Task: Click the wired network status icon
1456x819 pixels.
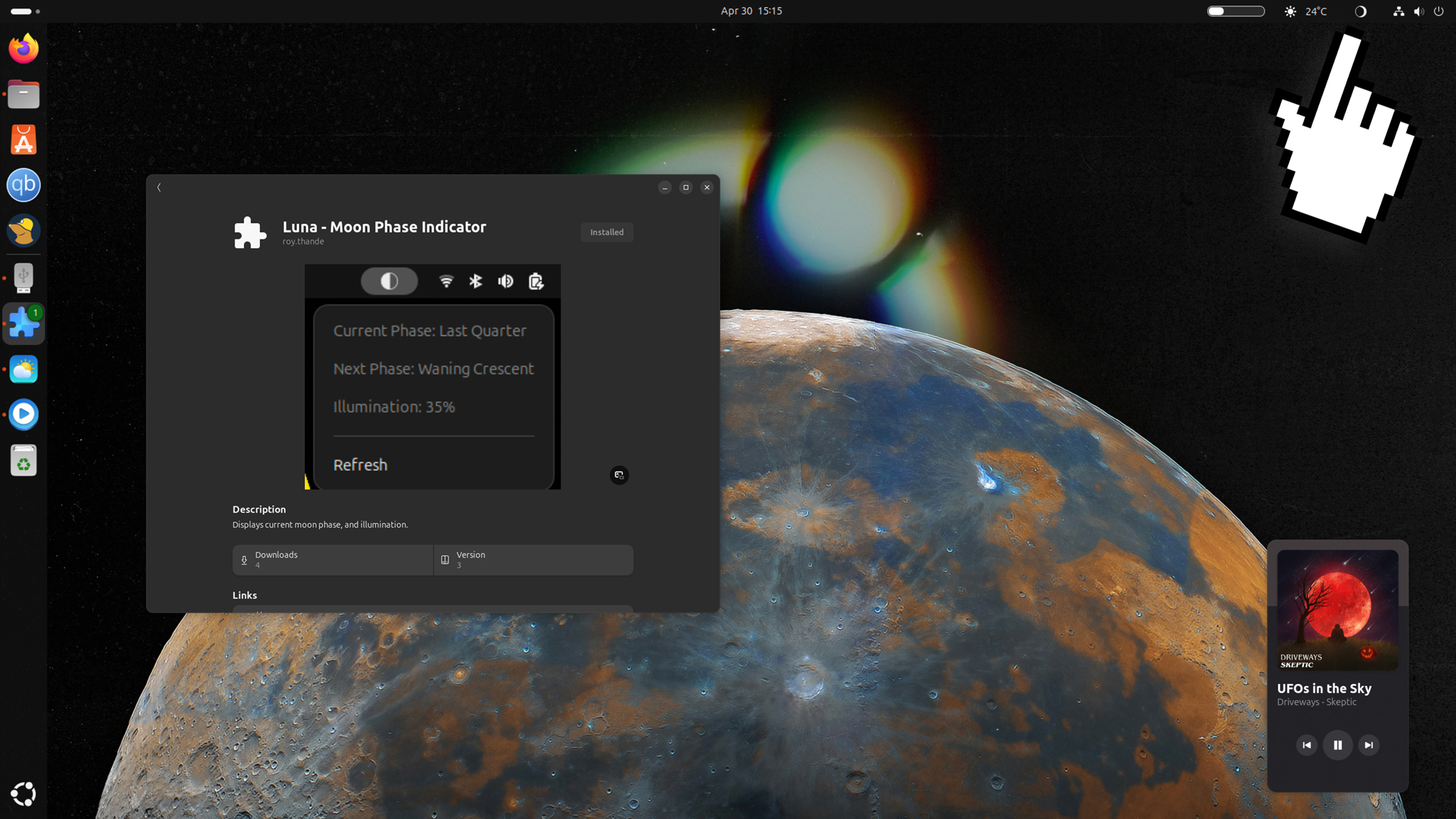Action: click(1398, 11)
